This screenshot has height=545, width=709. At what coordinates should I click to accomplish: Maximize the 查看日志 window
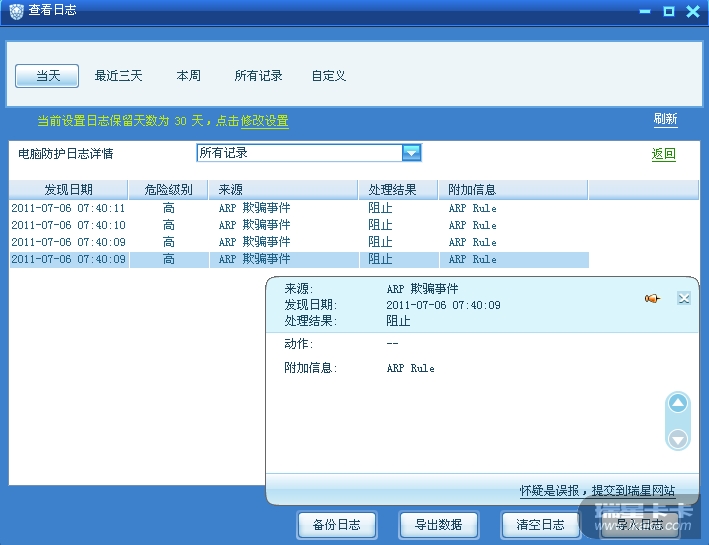[667, 11]
